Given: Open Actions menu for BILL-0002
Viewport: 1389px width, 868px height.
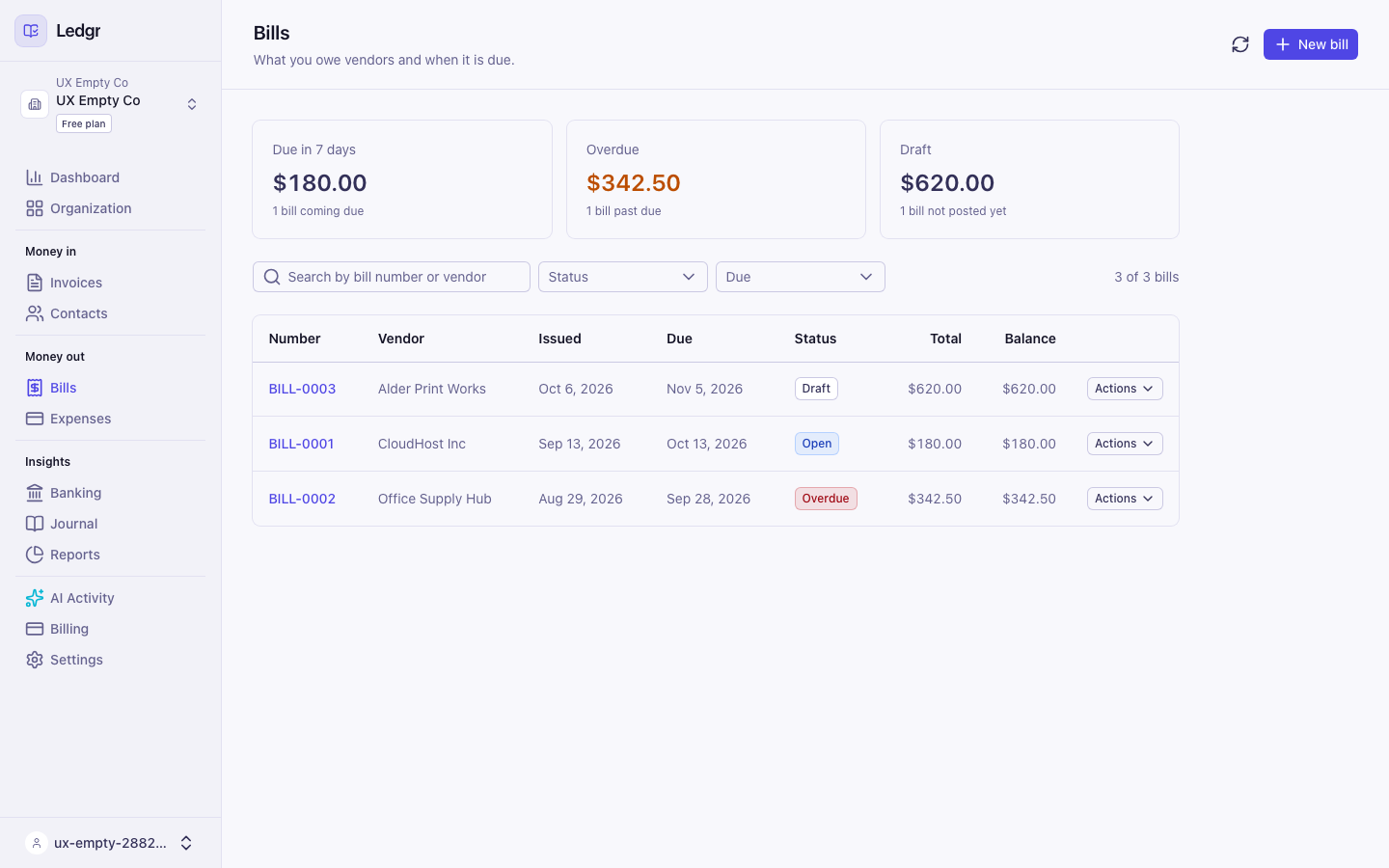Looking at the screenshot, I should coord(1125,499).
